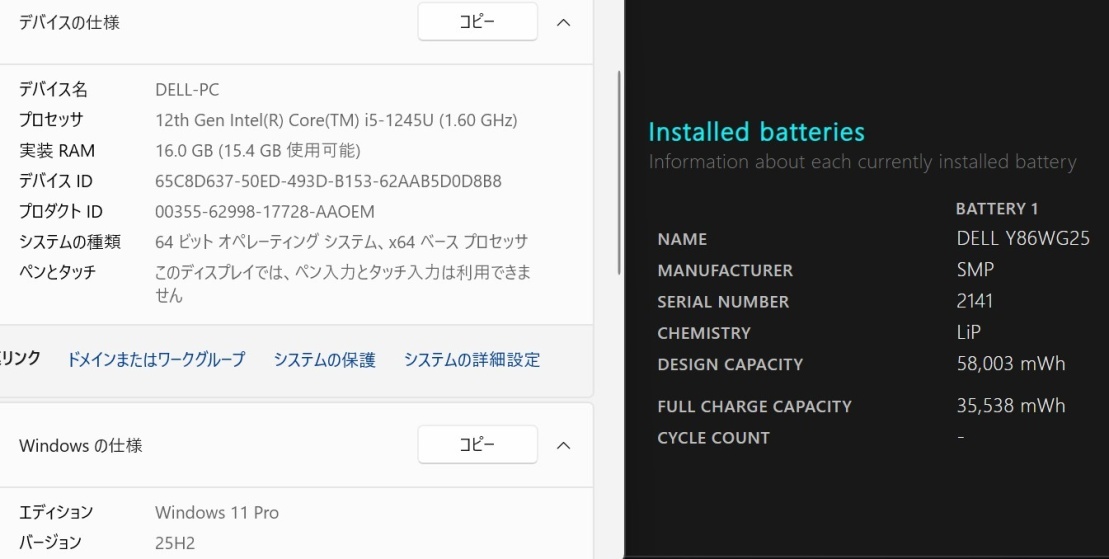Collapse the Windows の仕様 section chevron
The image size is (1109, 559).
[563, 445]
